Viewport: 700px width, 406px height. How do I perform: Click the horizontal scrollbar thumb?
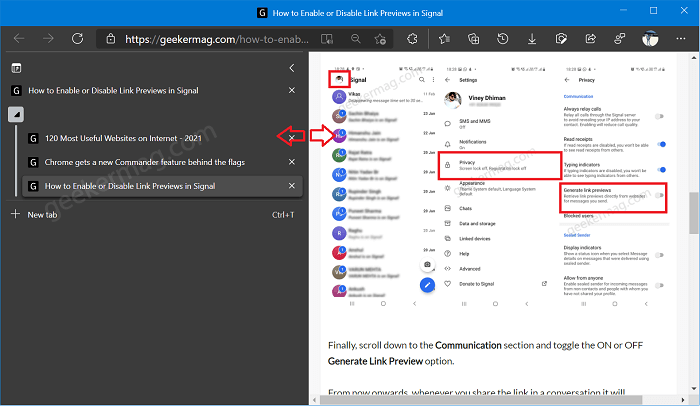(481, 400)
